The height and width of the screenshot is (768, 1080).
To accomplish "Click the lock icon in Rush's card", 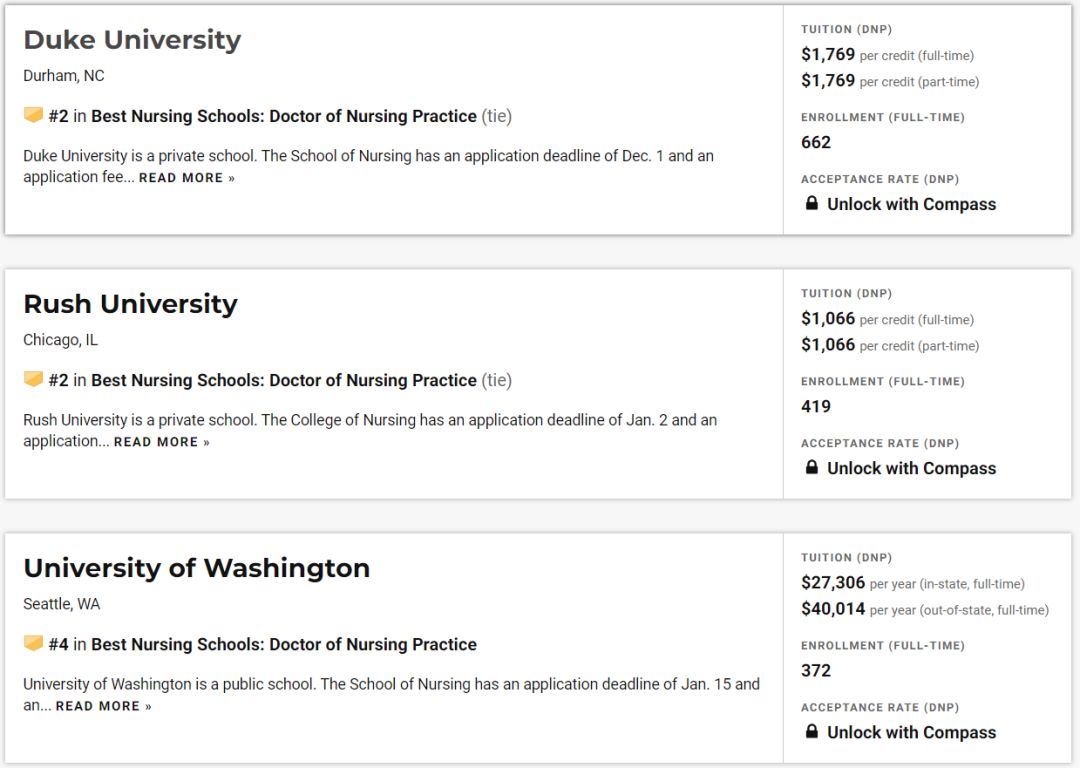I will 812,467.
